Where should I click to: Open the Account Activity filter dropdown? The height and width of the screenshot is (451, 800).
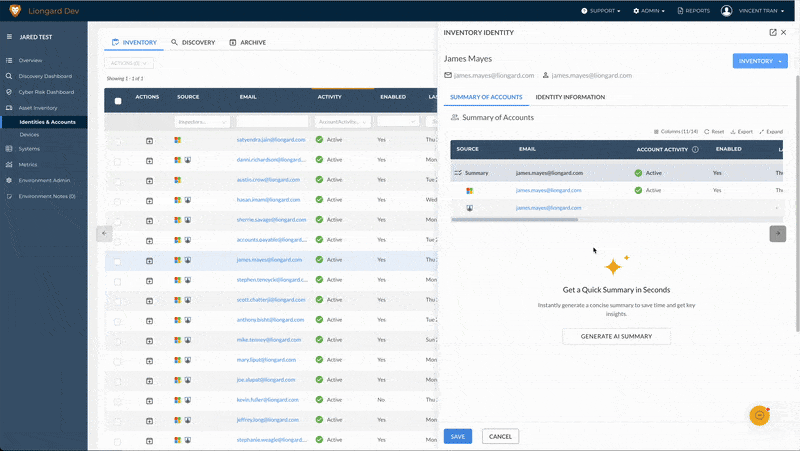coord(342,121)
